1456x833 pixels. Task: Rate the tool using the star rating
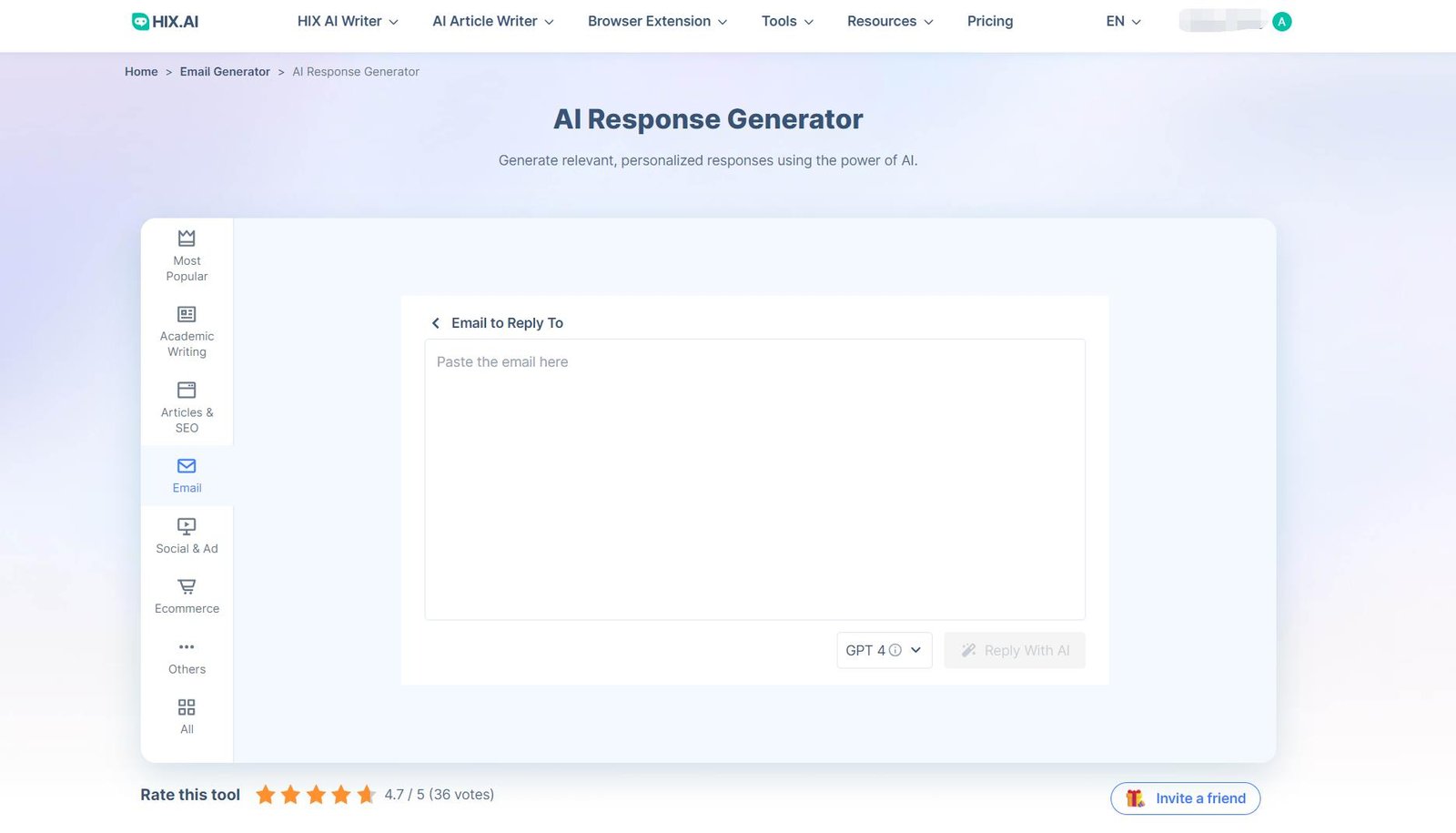tap(316, 794)
